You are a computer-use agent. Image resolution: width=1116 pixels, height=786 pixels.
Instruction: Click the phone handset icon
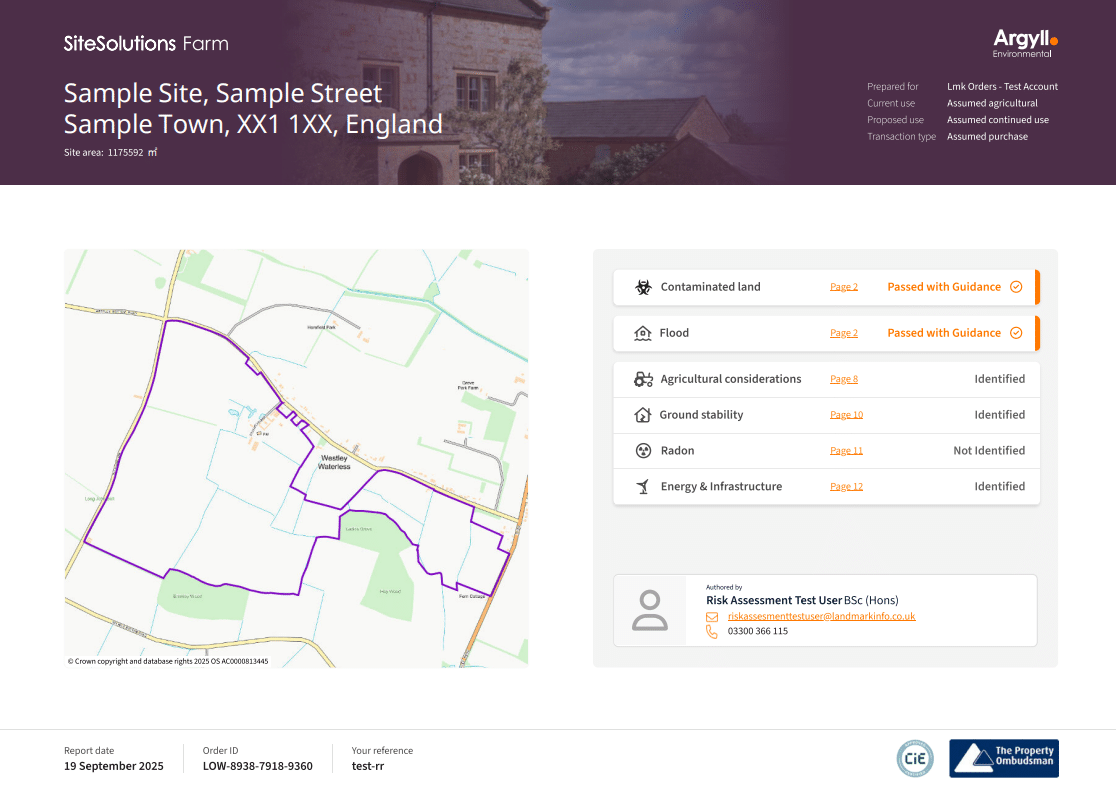pyautogui.click(x=712, y=632)
